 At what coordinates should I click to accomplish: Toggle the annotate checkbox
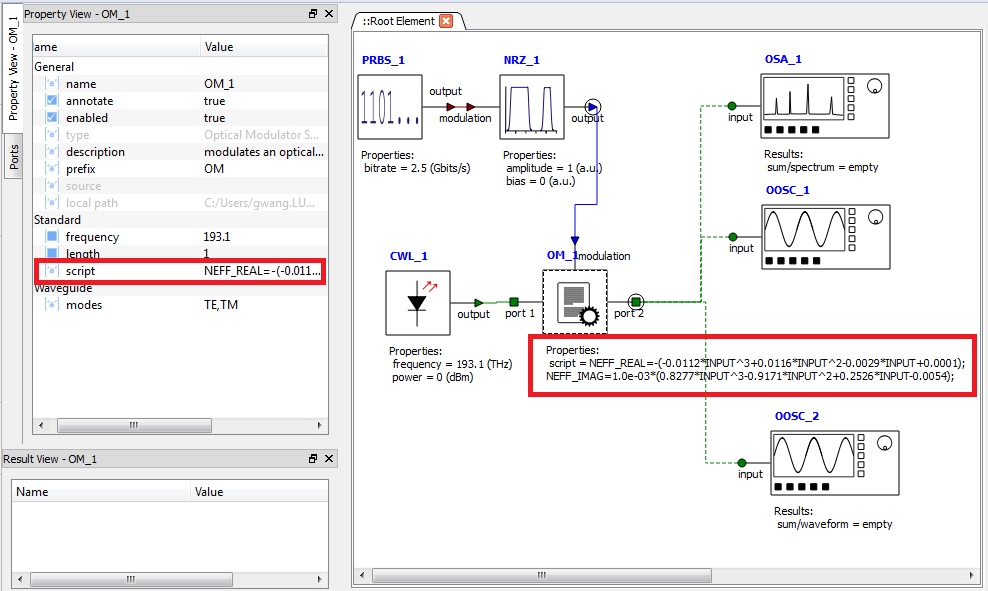(x=52, y=101)
